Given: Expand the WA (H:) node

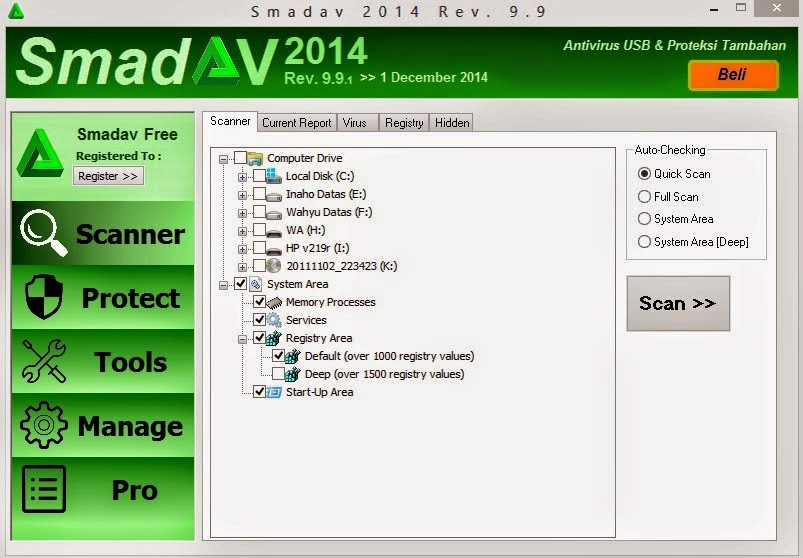Looking at the screenshot, I should [x=242, y=231].
